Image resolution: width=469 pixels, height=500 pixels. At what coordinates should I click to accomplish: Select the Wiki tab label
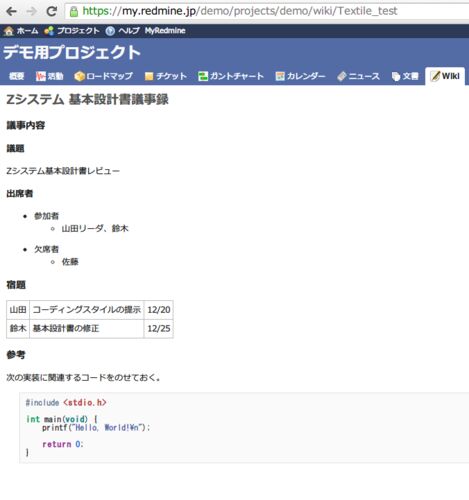click(x=451, y=76)
